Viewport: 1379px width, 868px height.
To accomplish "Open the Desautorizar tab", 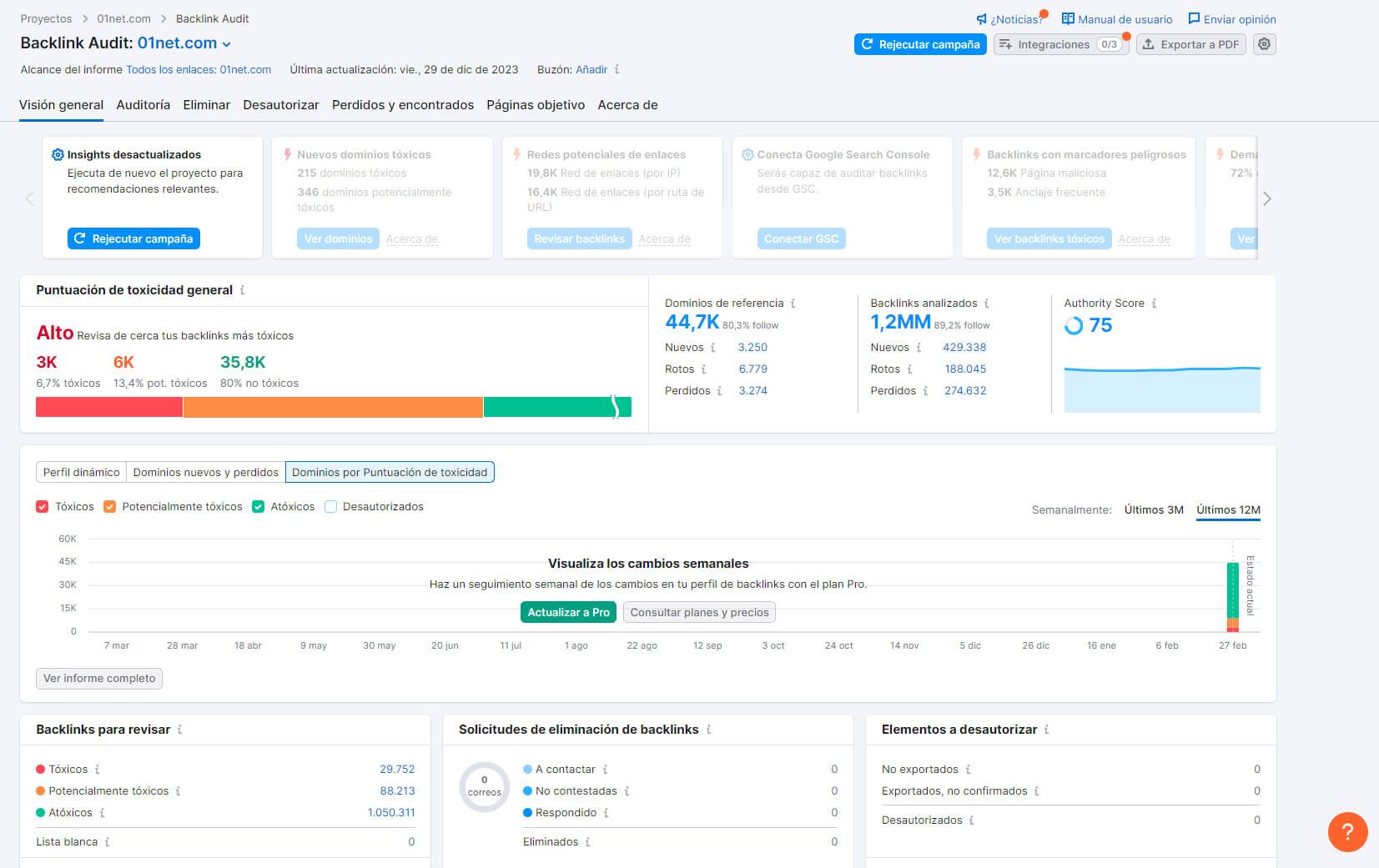I will point(281,105).
